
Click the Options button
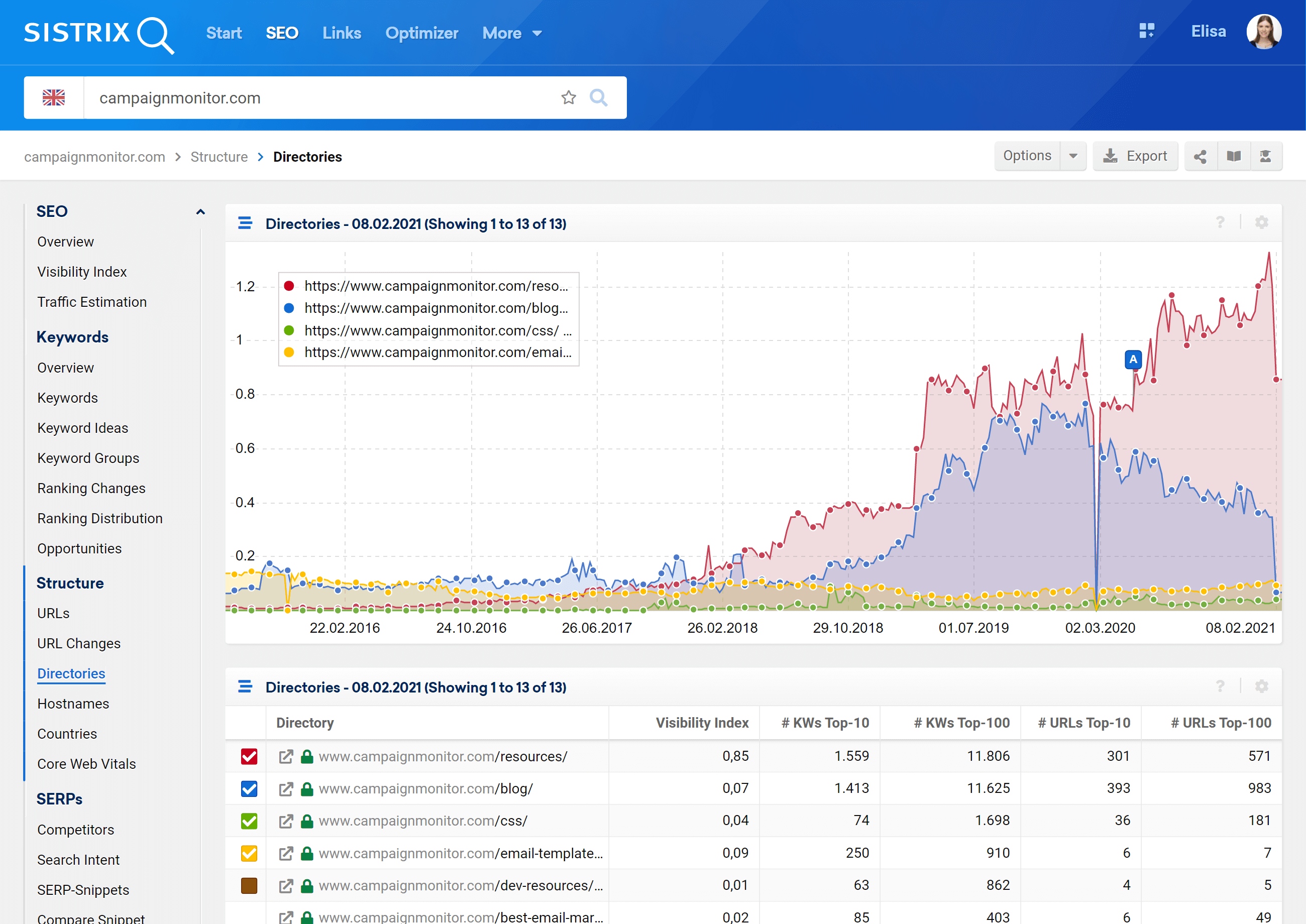point(1027,157)
